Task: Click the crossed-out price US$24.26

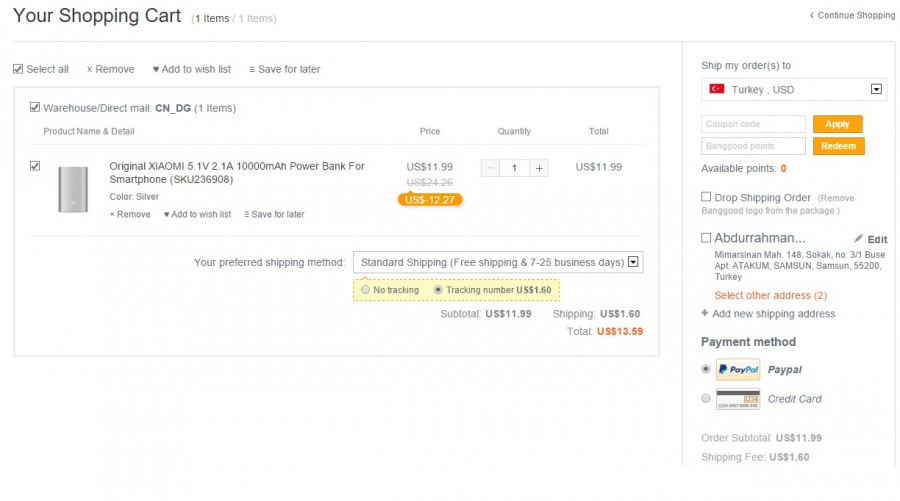Action: coord(429,182)
